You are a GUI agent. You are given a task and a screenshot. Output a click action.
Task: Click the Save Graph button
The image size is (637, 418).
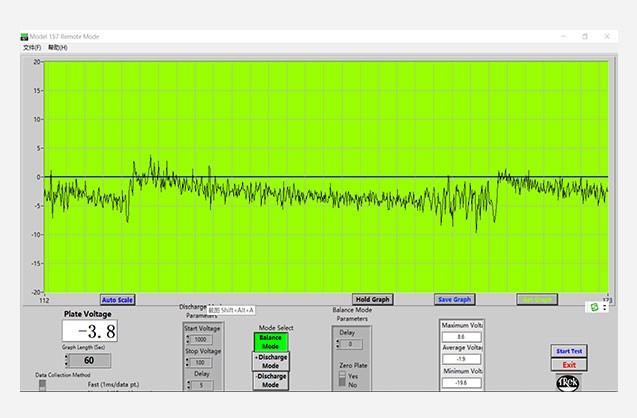coord(455,299)
